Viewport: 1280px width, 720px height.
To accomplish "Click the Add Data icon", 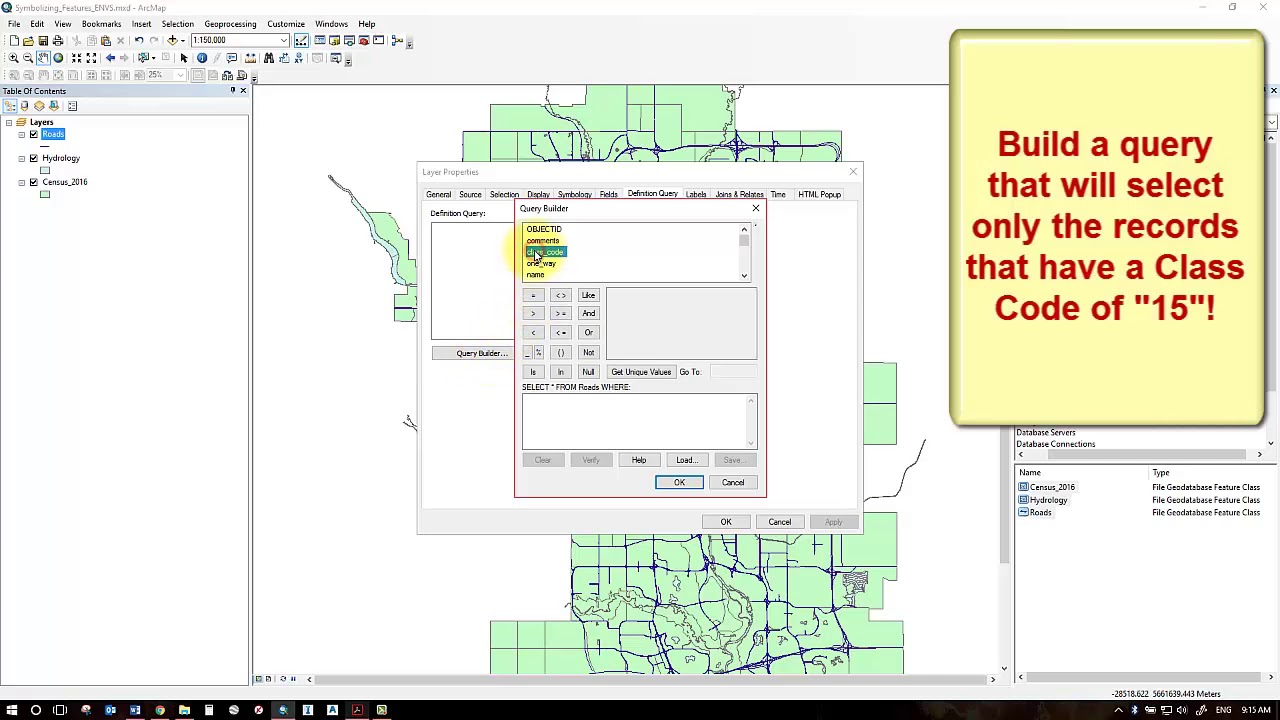I will 172,41.
